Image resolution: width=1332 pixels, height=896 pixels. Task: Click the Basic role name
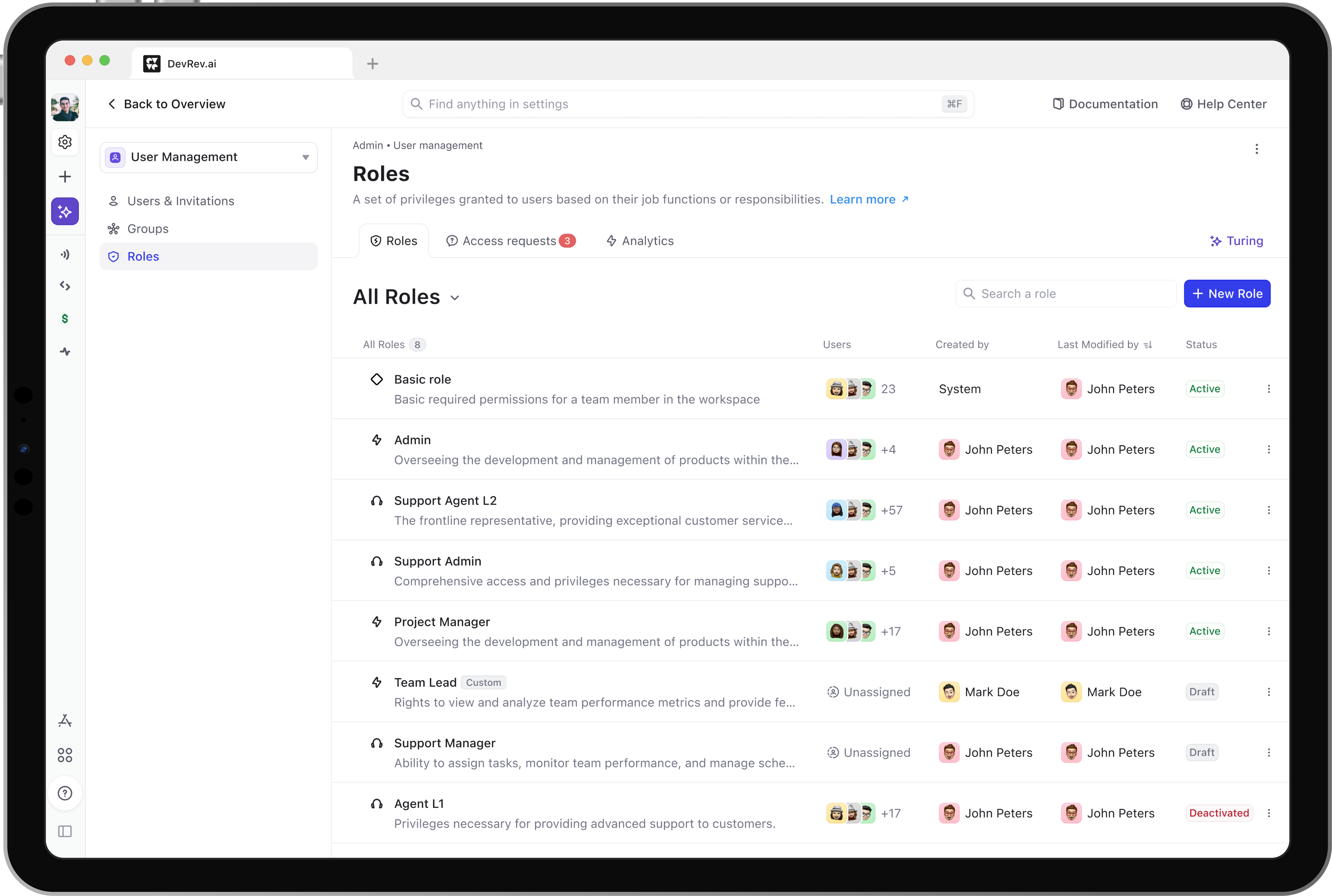click(x=422, y=379)
